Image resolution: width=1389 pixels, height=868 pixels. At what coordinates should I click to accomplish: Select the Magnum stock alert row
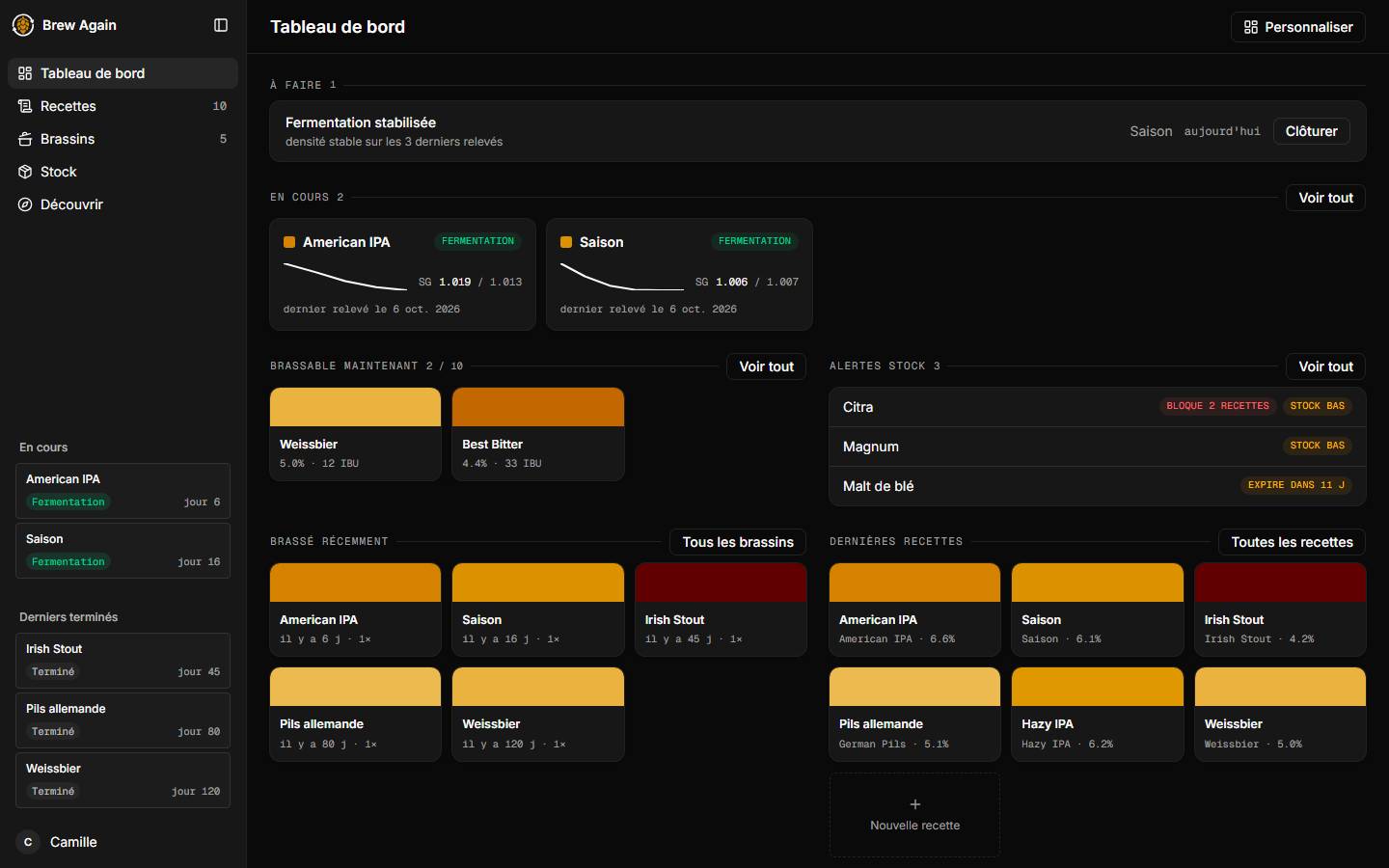(x=1098, y=447)
